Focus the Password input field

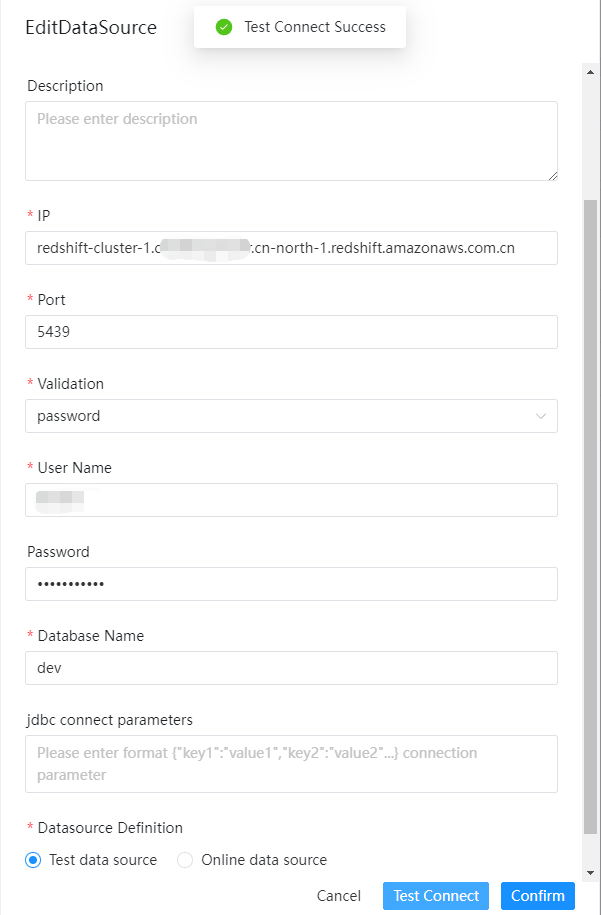(x=290, y=584)
